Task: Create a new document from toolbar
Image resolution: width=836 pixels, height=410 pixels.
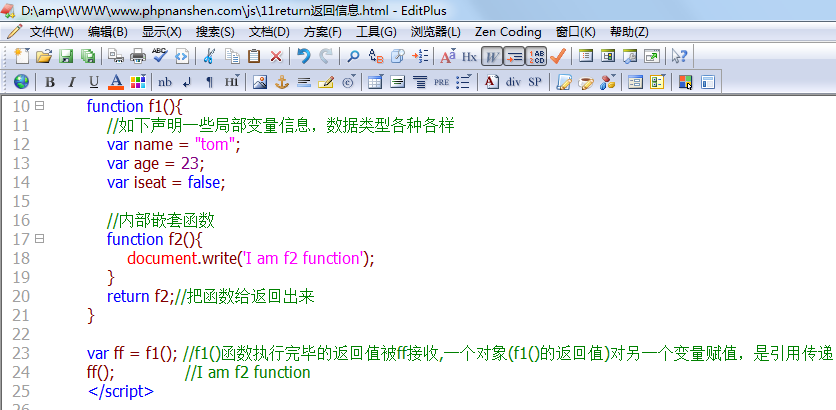Action: click(21, 56)
